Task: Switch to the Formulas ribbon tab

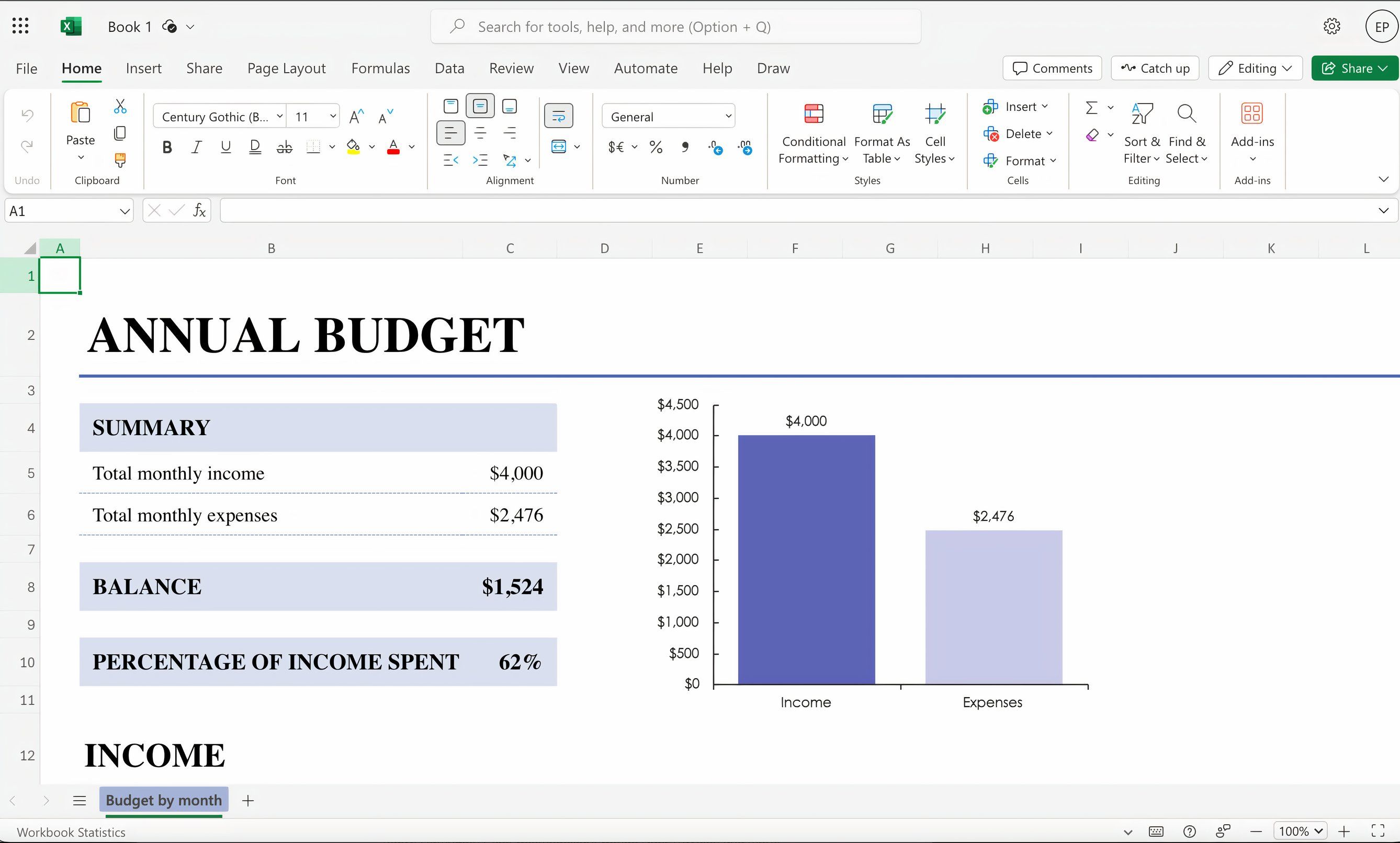Action: point(380,68)
